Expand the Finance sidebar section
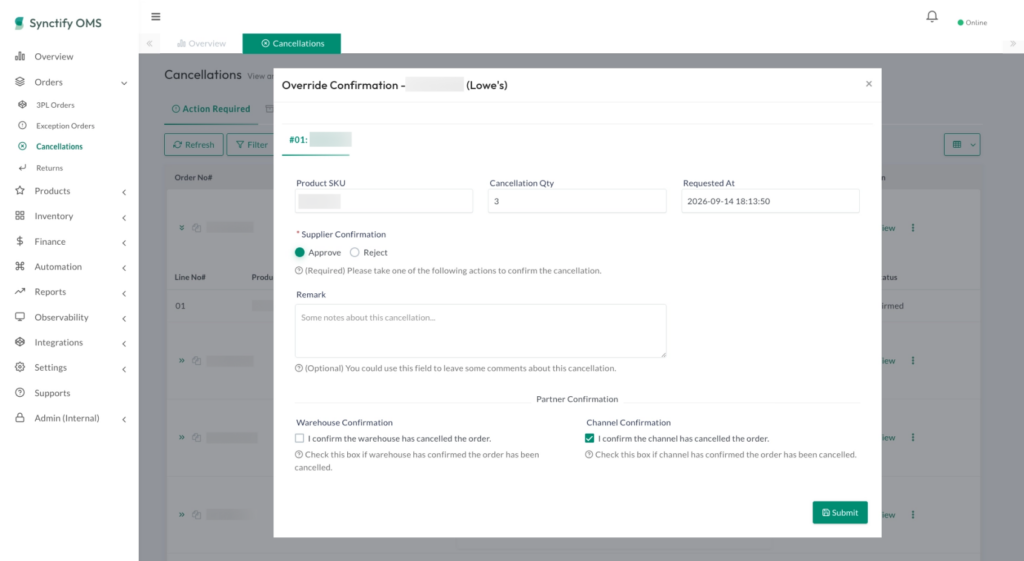1024x561 pixels. coord(124,243)
